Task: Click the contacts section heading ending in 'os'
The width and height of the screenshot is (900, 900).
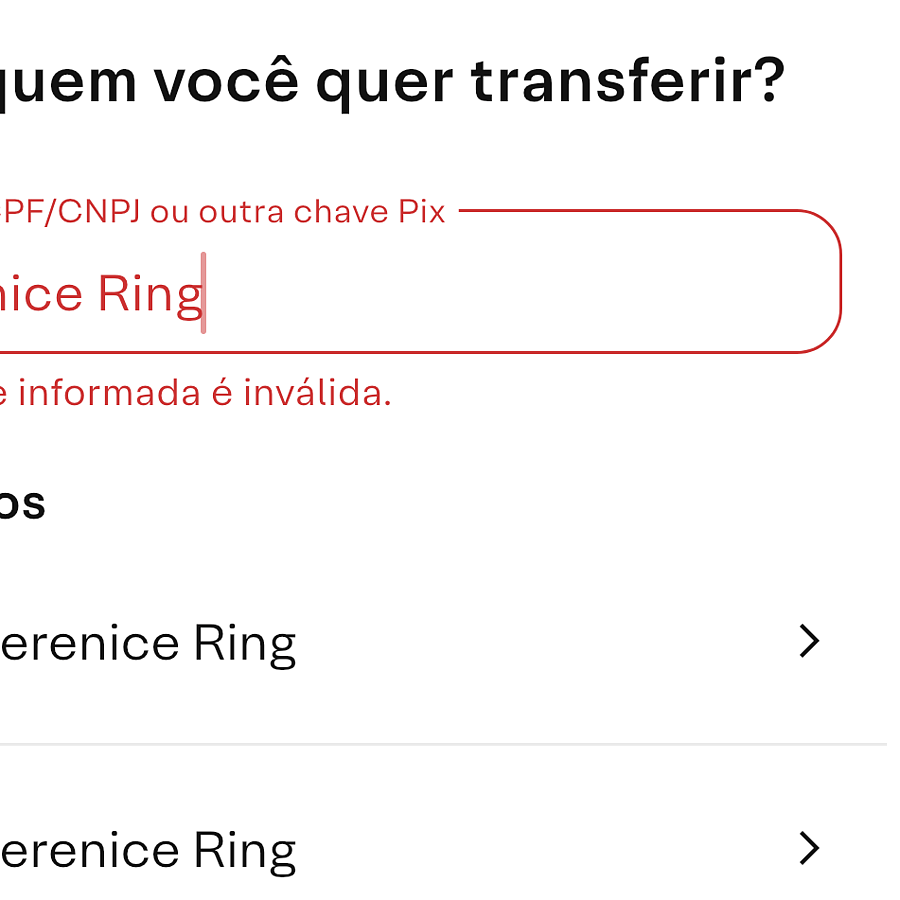Action: pos(22,504)
